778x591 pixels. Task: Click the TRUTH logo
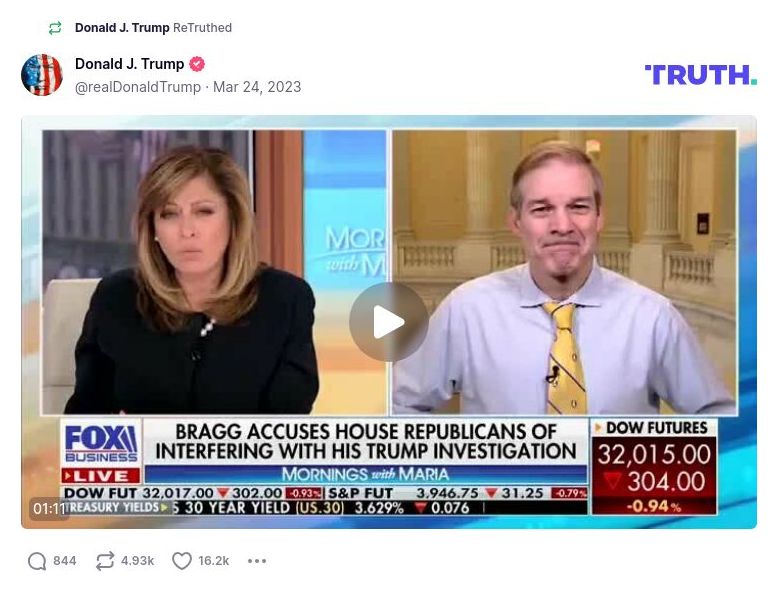point(701,75)
